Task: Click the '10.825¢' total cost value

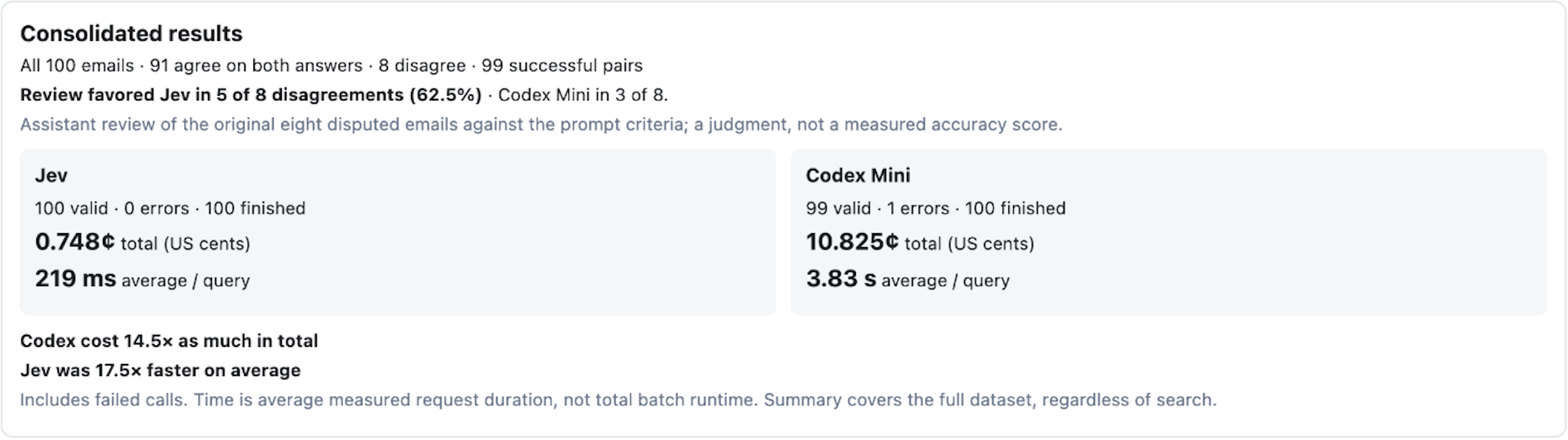Action: coord(853,242)
